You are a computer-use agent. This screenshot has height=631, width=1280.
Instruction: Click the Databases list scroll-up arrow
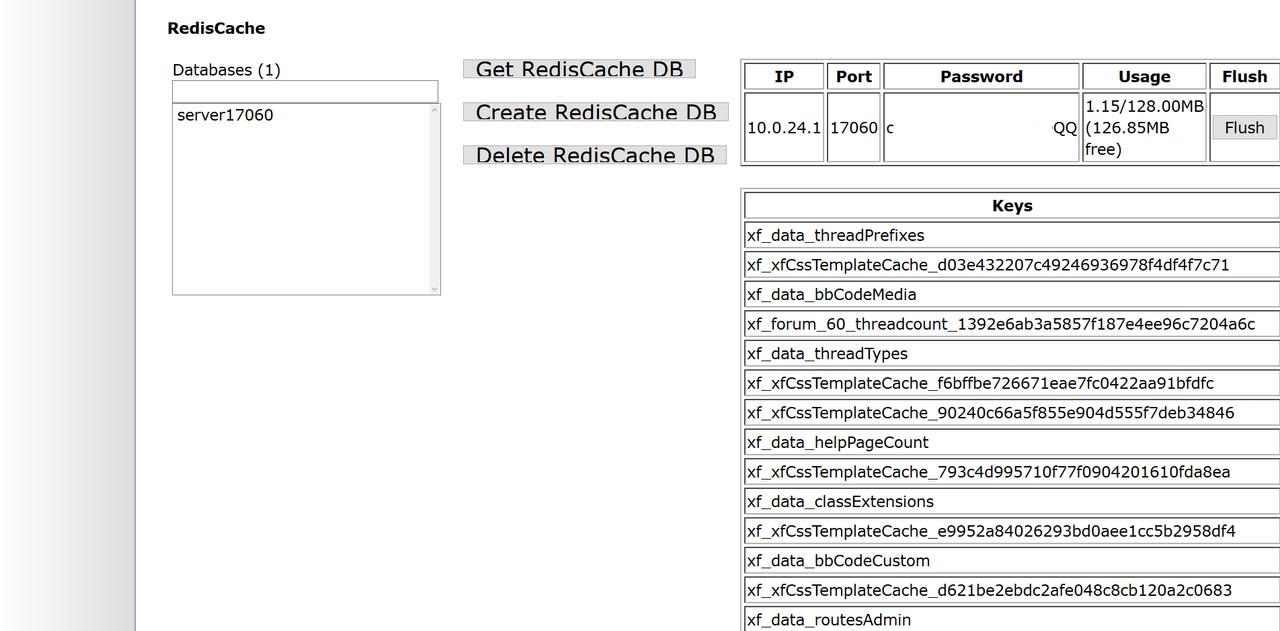[x=434, y=110]
